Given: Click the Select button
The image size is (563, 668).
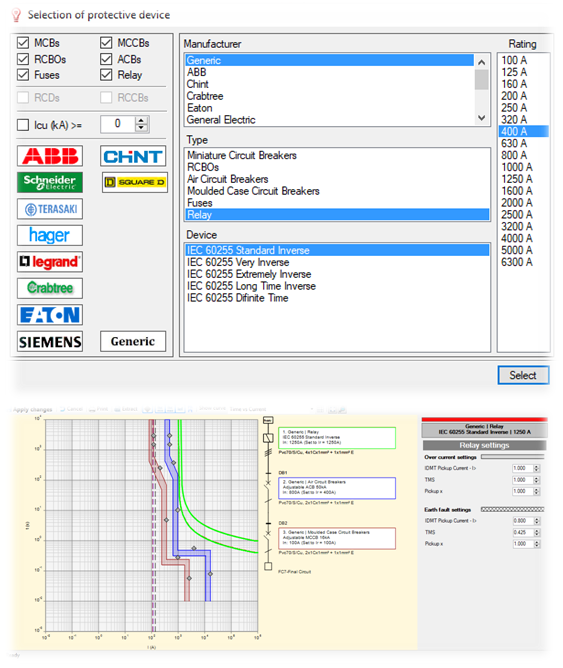Looking at the screenshot, I should click(523, 375).
